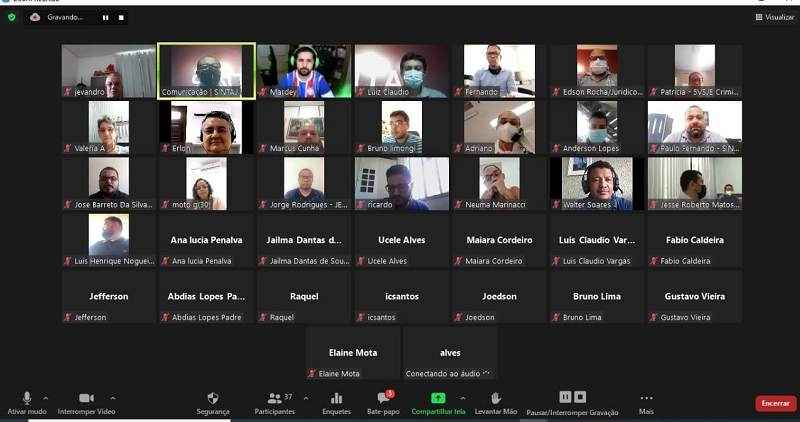
Task: Click the pause recording icon in bottom toolbar
Action: click(x=565, y=397)
